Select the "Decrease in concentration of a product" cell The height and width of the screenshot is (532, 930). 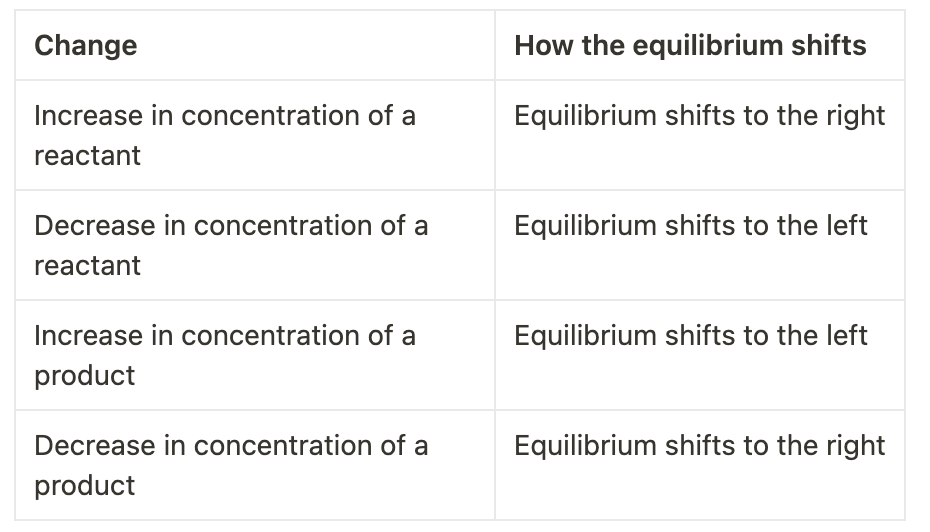pyautogui.click(x=230, y=465)
